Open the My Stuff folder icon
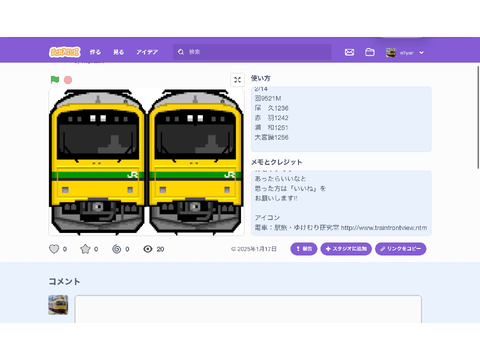Image resolution: width=480 pixels, height=360 pixels. (370, 52)
